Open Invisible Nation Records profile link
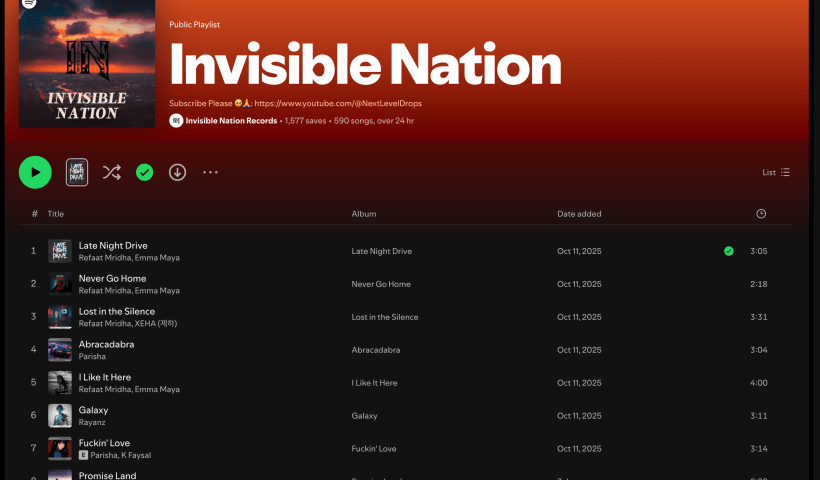The image size is (820, 480). point(231,121)
